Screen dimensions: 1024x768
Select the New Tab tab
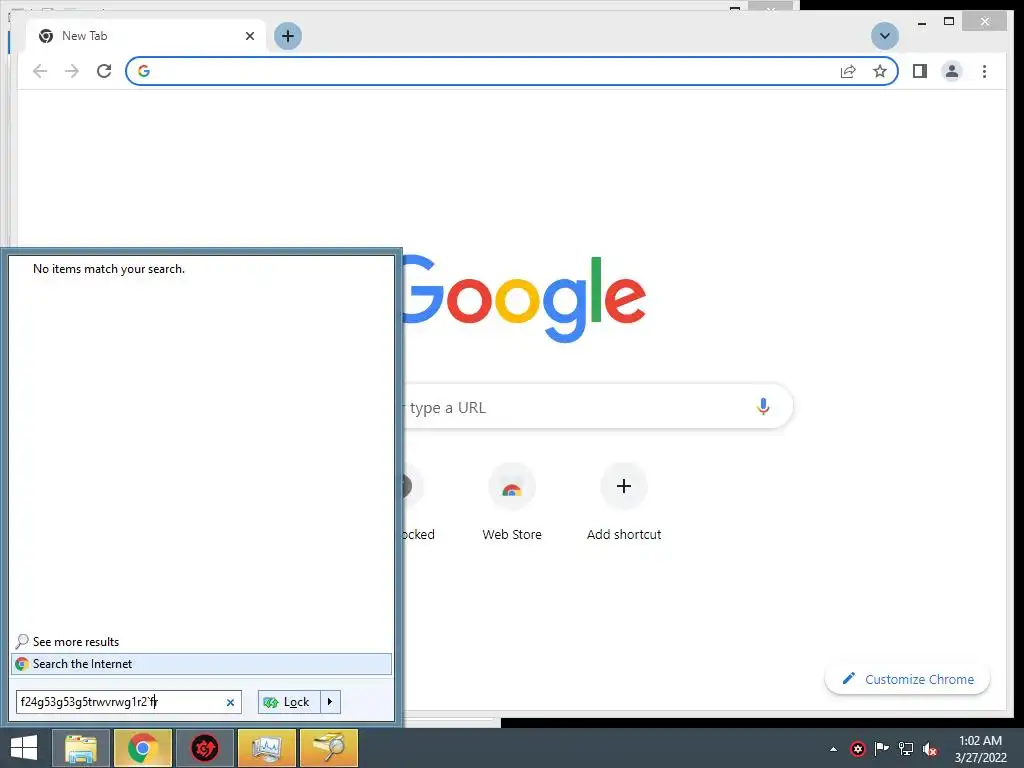pos(146,36)
